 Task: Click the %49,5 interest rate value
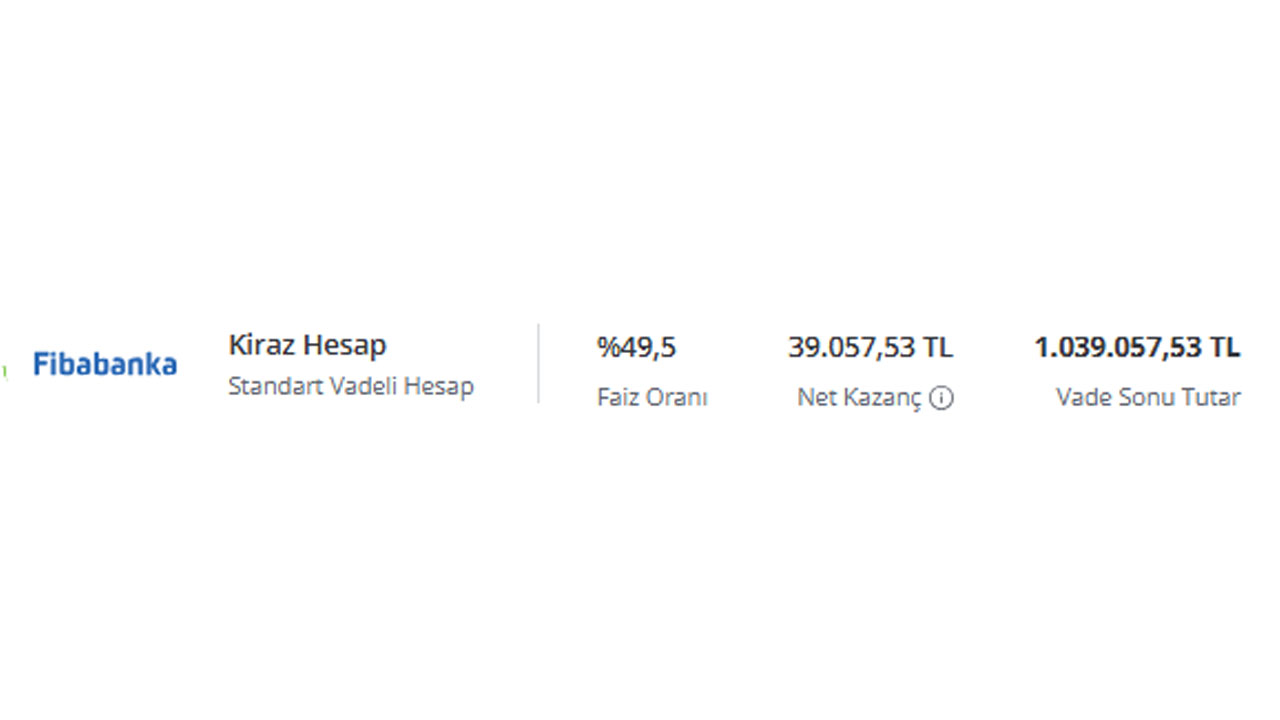[x=636, y=348]
